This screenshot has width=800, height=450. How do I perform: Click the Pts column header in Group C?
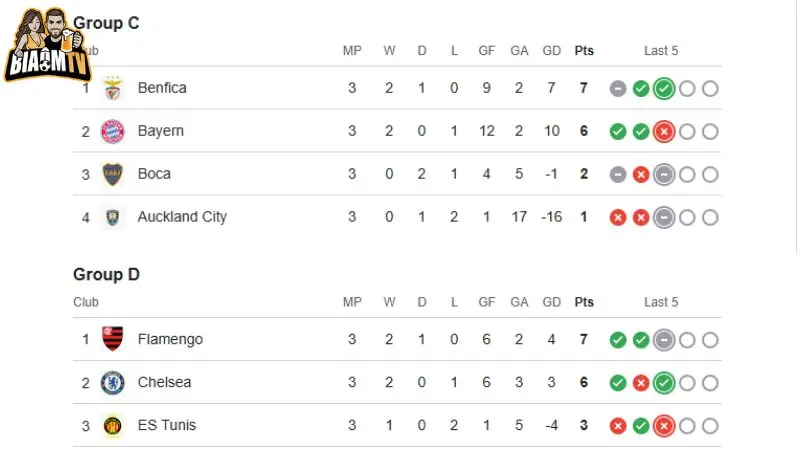coord(584,50)
